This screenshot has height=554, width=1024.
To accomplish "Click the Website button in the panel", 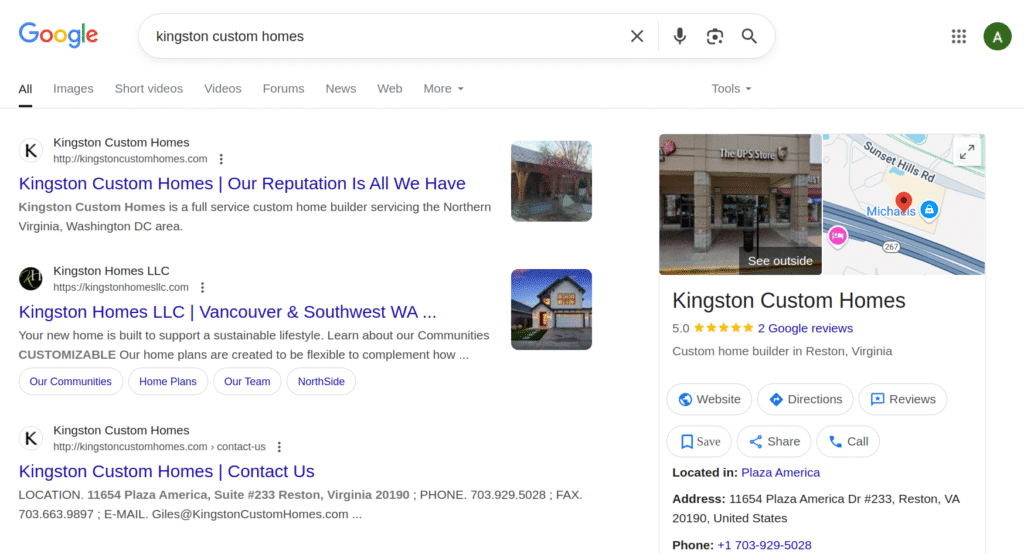I will click(709, 399).
